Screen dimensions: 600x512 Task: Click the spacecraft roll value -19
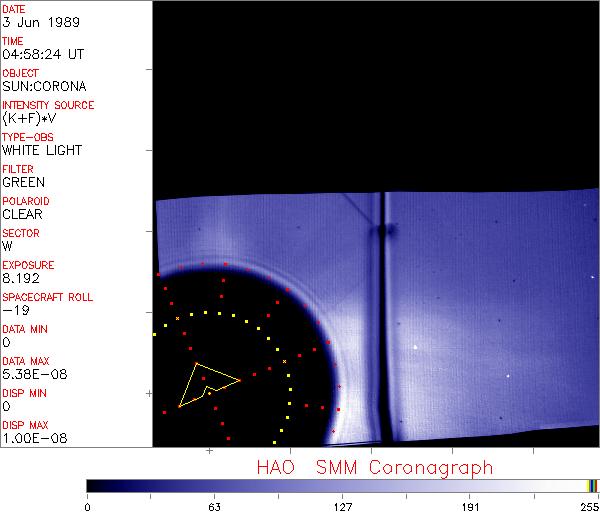pos(14,310)
